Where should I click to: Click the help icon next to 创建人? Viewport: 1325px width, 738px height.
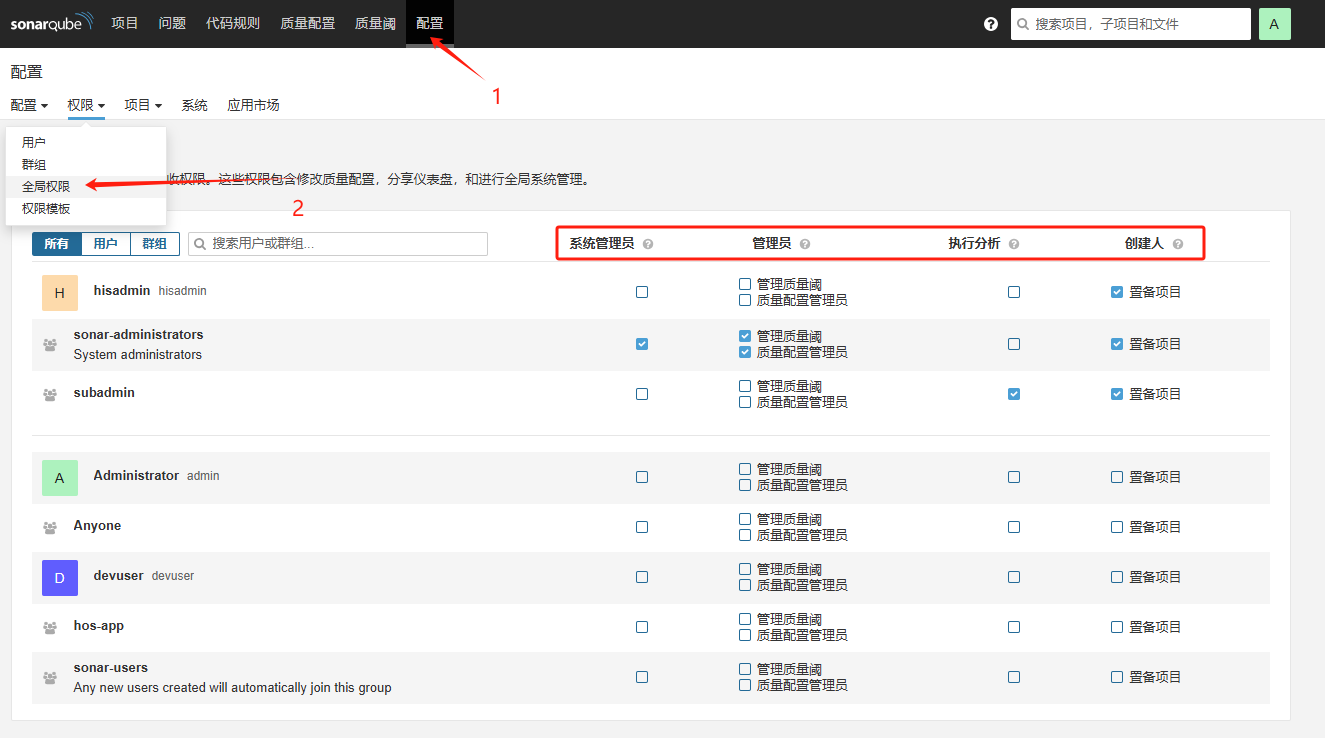point(1178,244)
